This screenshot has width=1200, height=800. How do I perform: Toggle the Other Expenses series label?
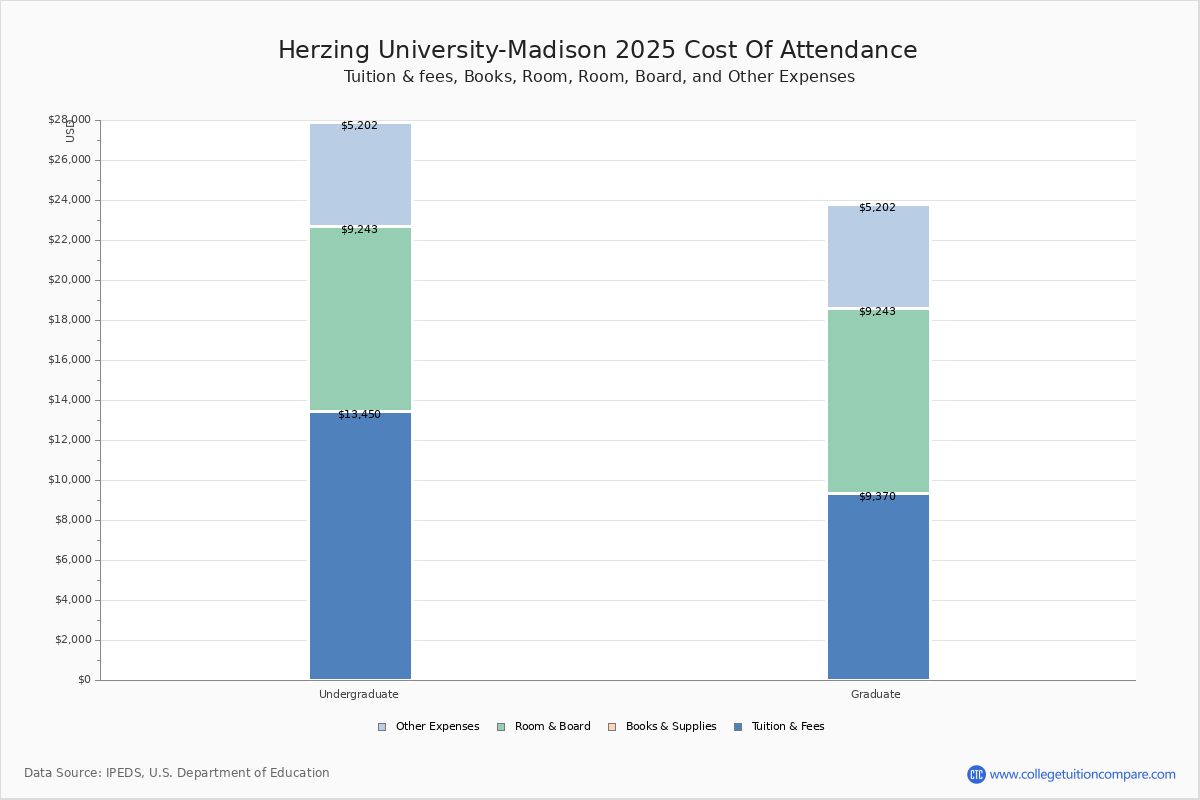point(437,727)
